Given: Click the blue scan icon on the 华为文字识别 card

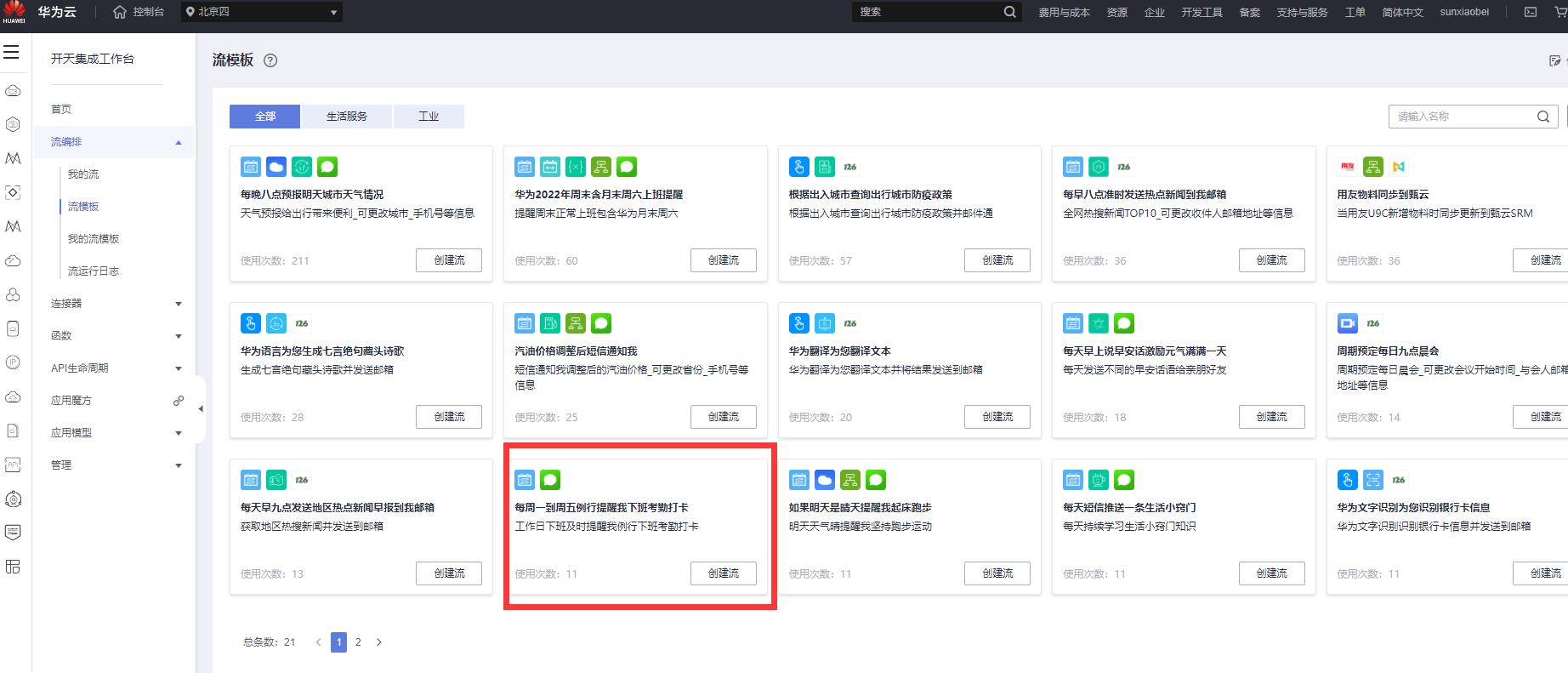Looking at the screenshot, I should 1373,480.
